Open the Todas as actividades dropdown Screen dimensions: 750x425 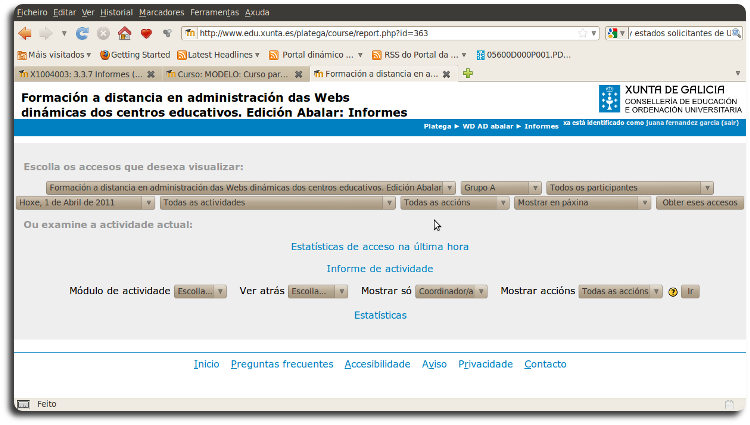pos(277,202)
